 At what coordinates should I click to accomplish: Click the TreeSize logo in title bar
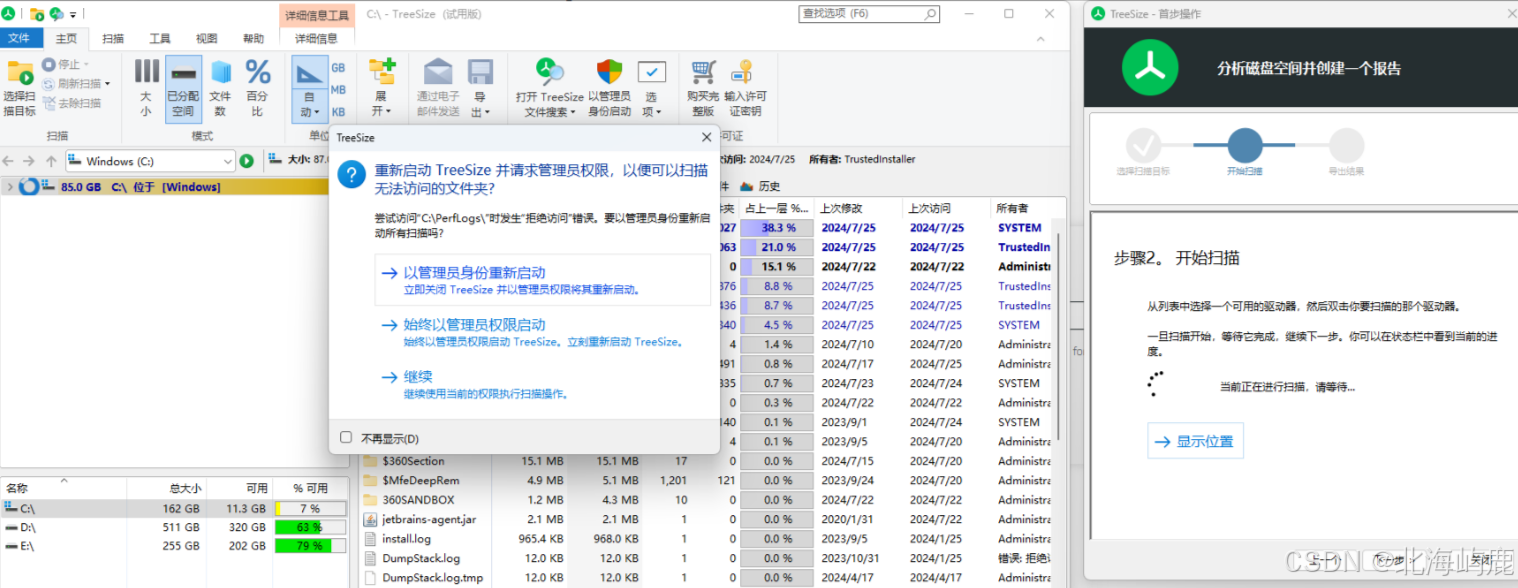click(8, 14)
